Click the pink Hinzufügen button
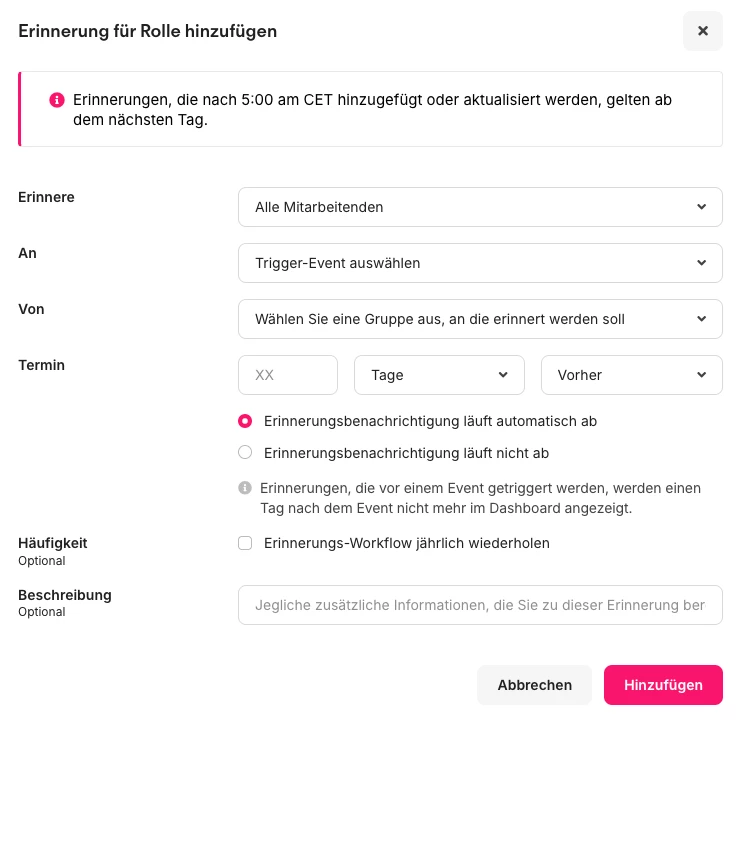This screenshot has height=858, width=742. click(663, 685)
